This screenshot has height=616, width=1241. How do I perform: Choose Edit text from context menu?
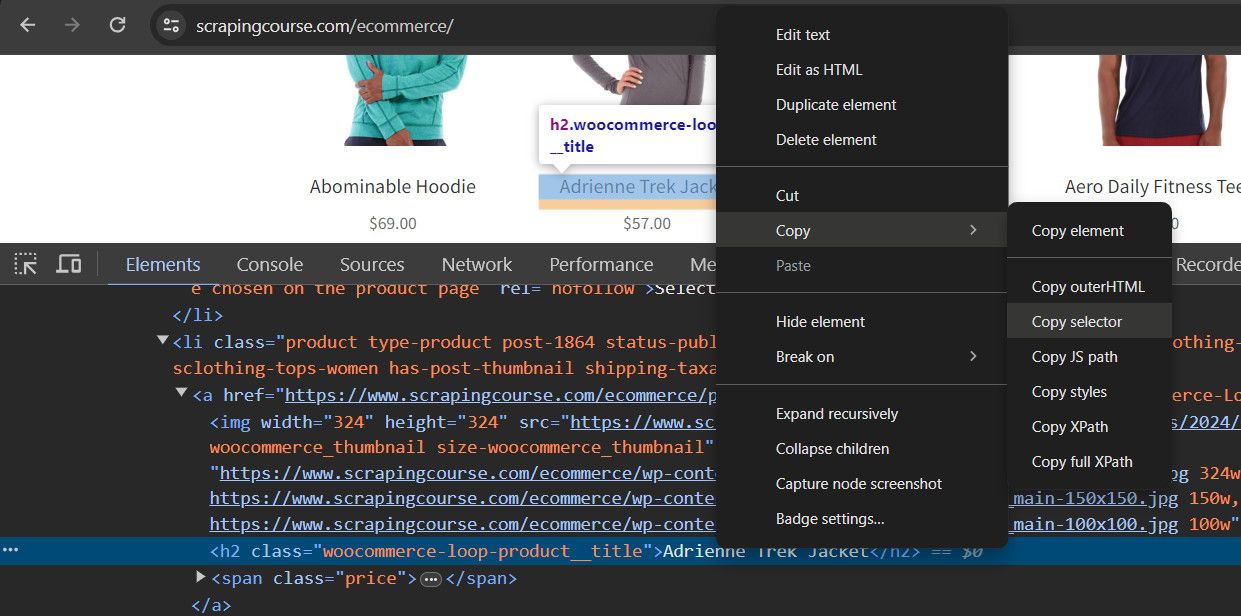point(862,35)
